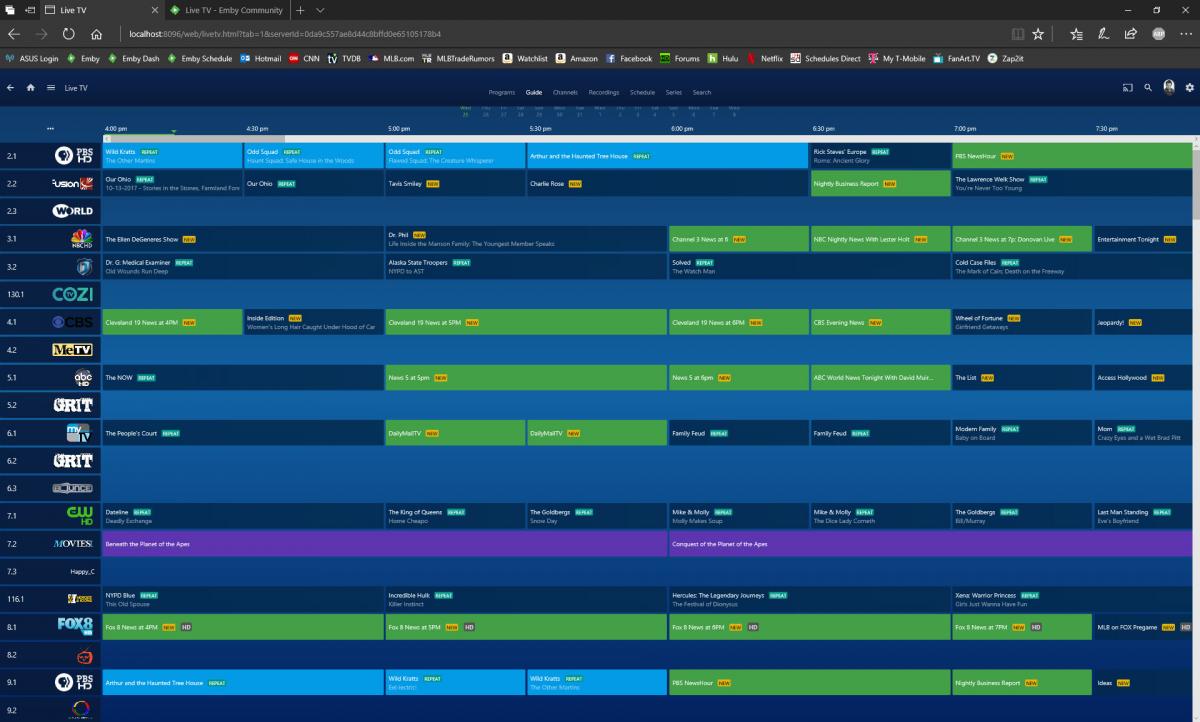
Task: Open new browser tab plus
Action: (x=300, y=9)
